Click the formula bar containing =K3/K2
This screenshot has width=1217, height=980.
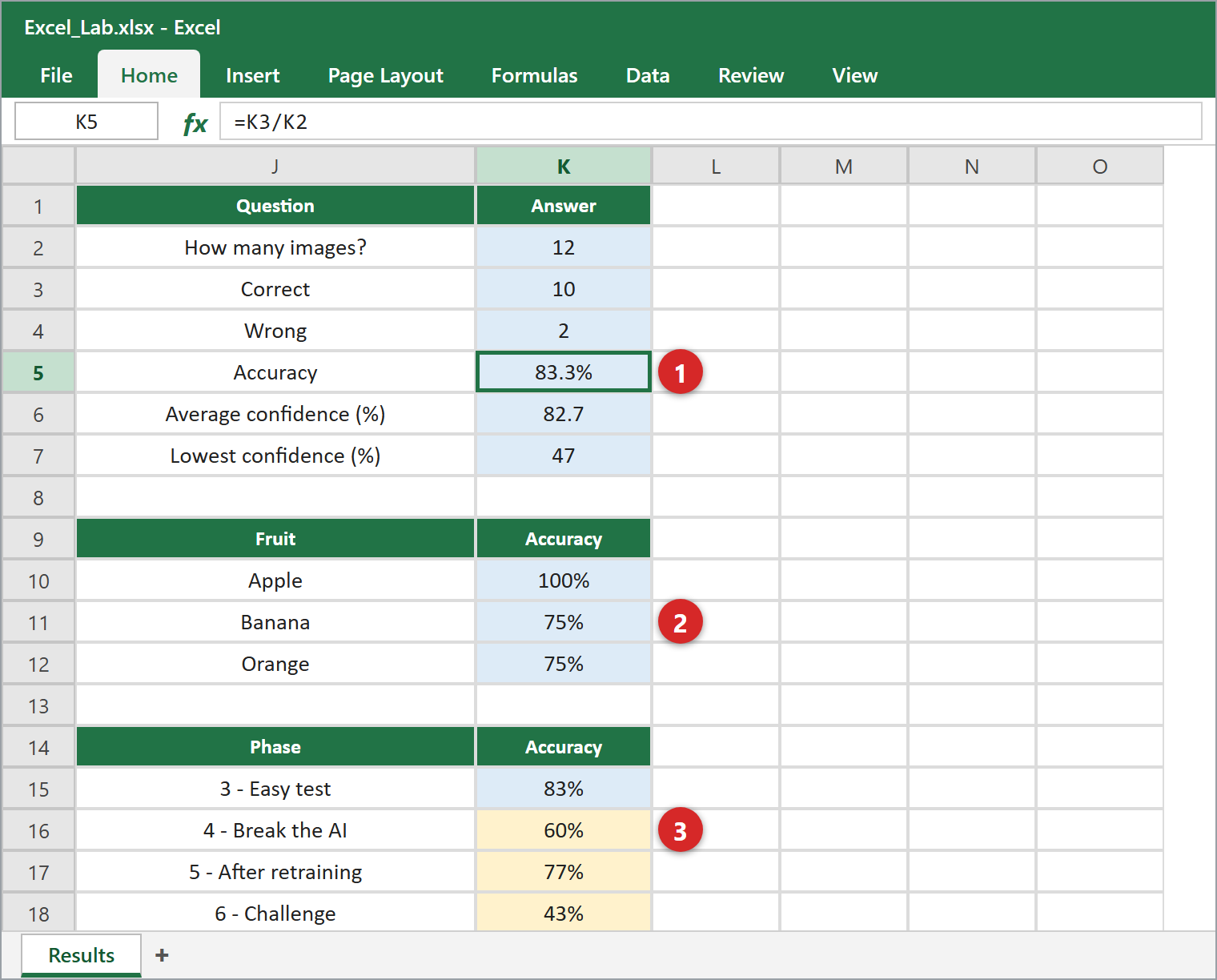(x=711, y=122)
